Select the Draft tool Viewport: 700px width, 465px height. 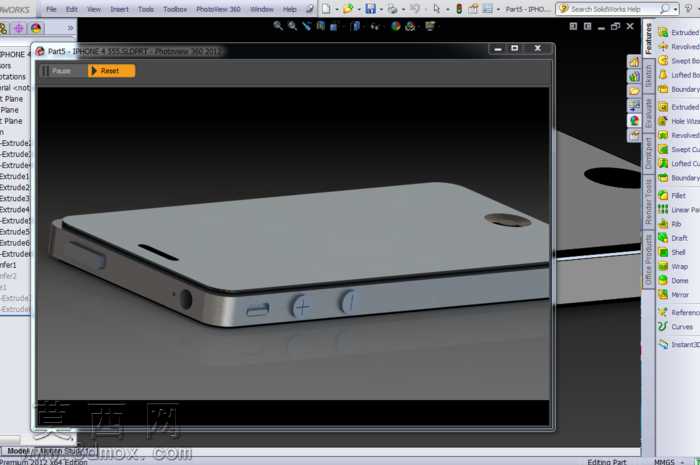tap(673, 238)
